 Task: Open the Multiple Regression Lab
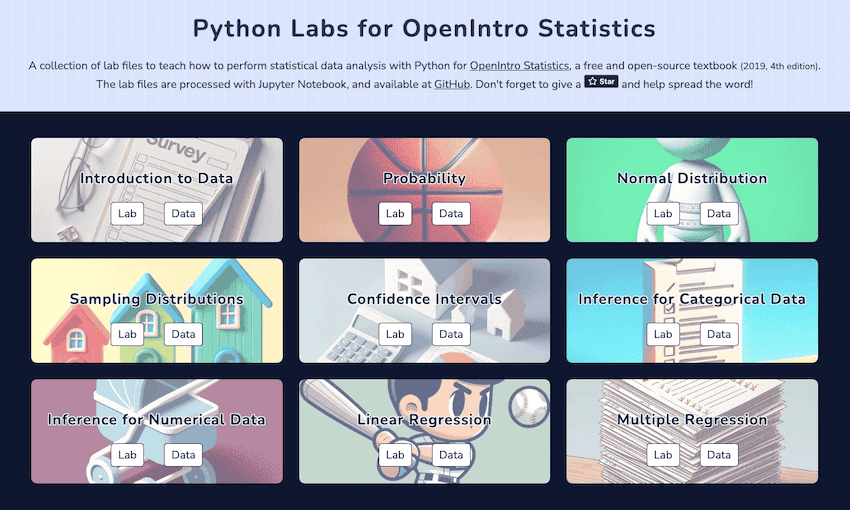(663, 455)
